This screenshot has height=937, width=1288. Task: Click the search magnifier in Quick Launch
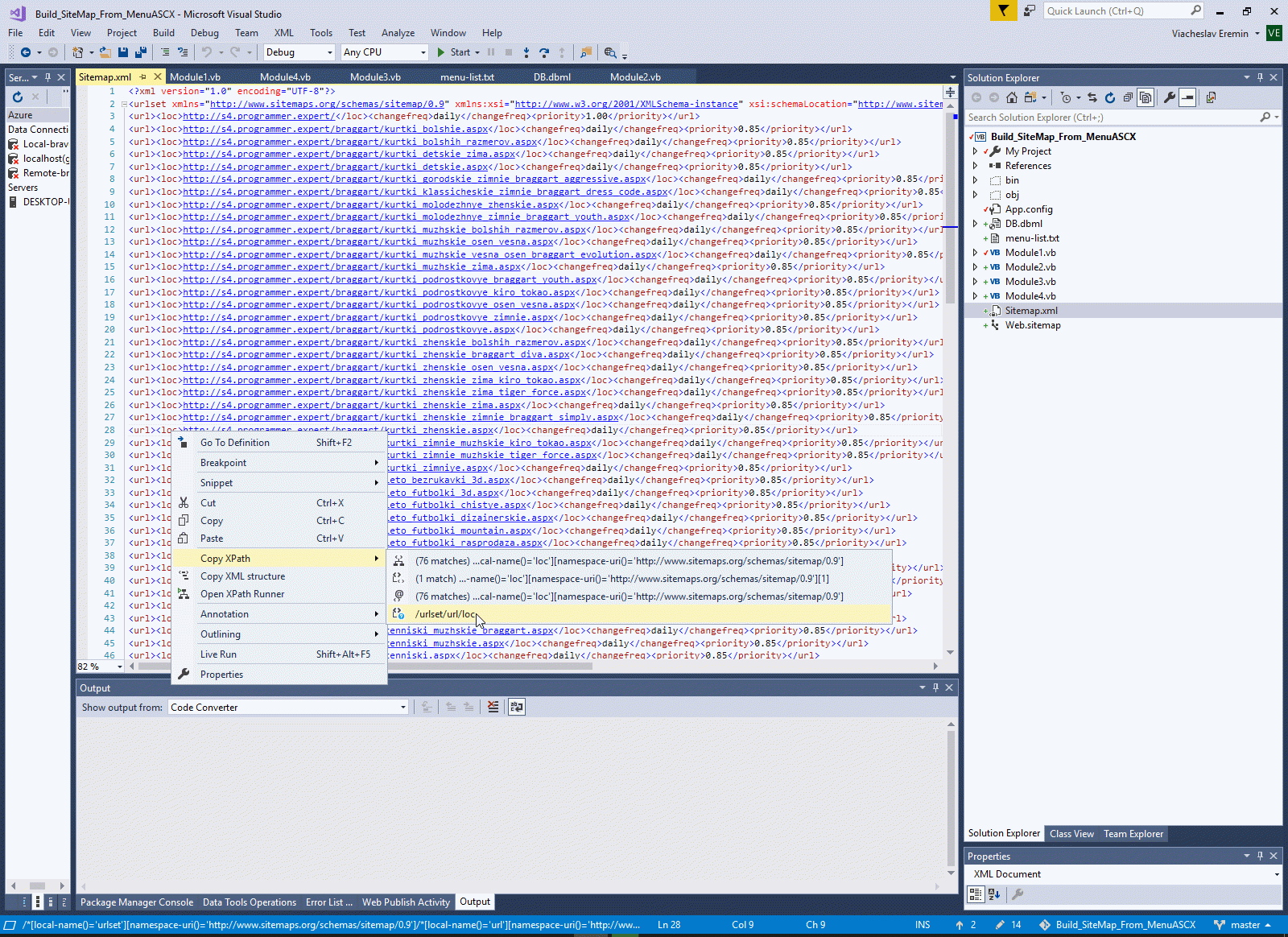point(1195,10)
